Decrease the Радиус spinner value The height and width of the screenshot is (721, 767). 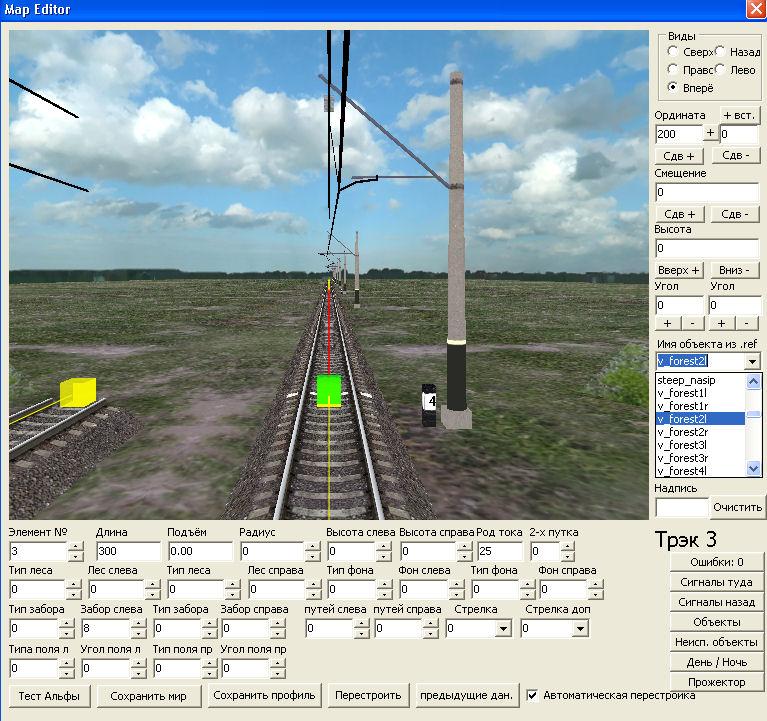313,556
